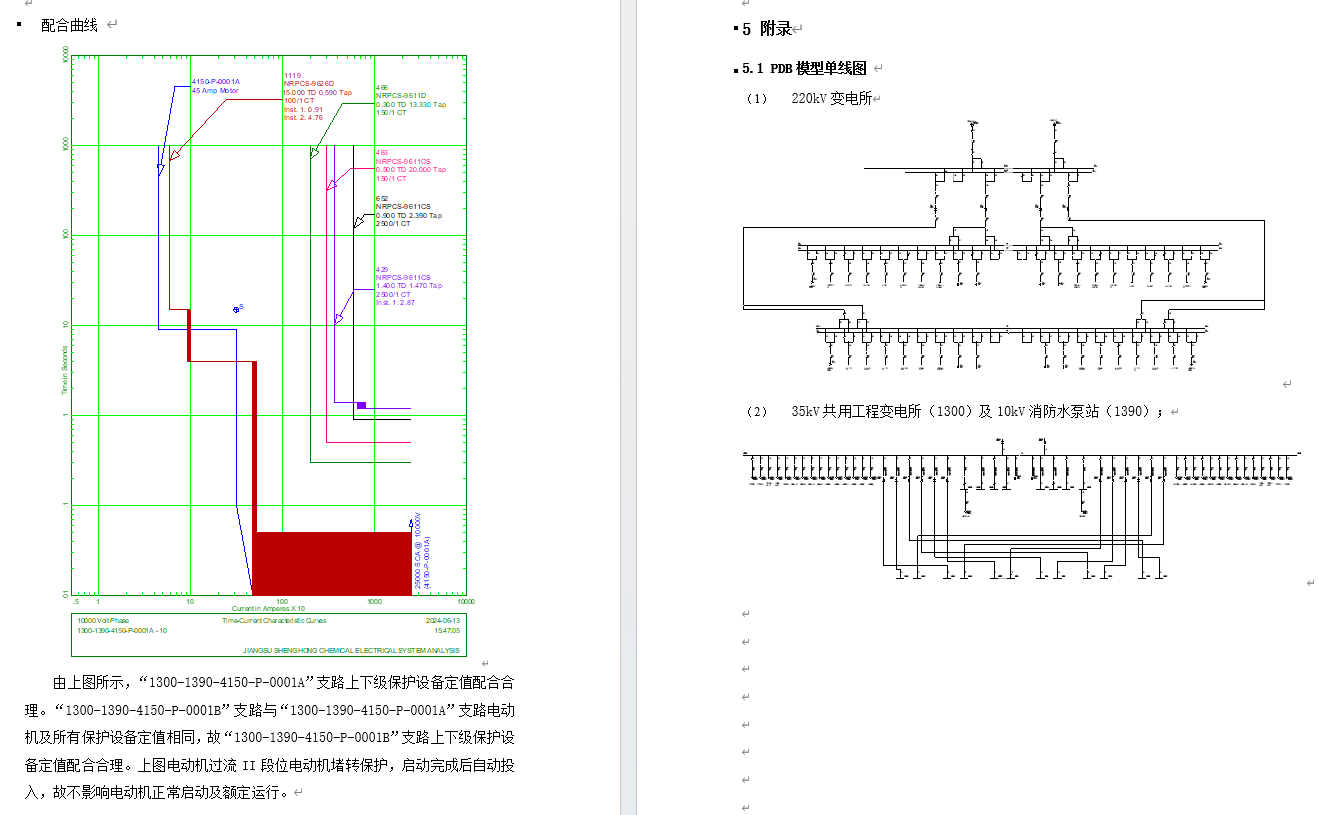This screenshot has width=1318, height=815.
Task: Click the "NRPCS-9611D" relay label
Action: coord(401,96)
